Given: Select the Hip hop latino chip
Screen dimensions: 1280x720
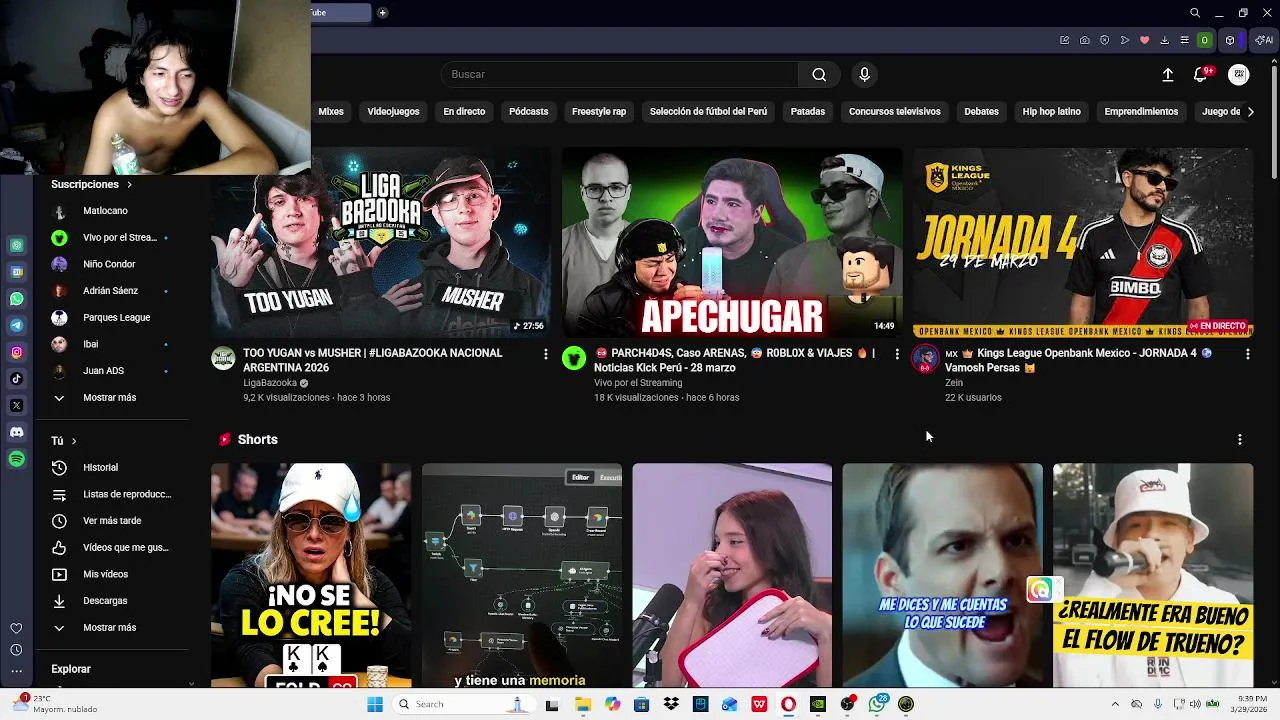Looking at the screenshot, I should pos(1051,111).
